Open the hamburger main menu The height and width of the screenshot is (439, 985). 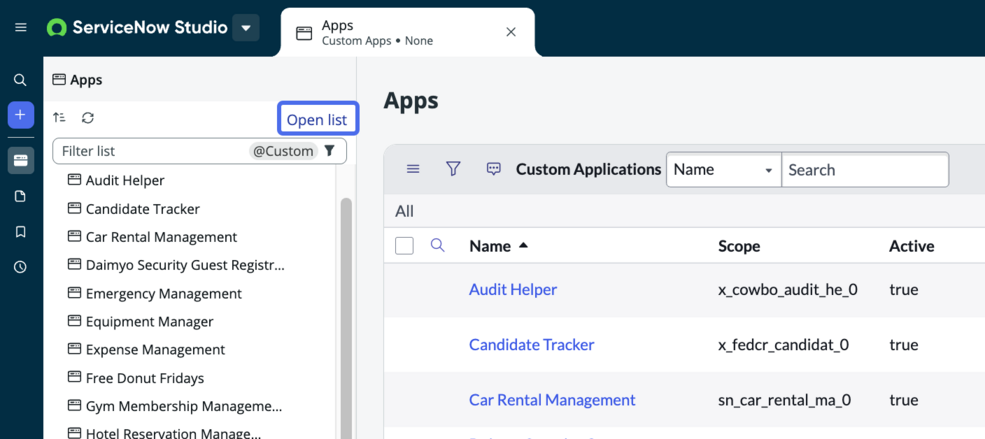pos(21,28)
